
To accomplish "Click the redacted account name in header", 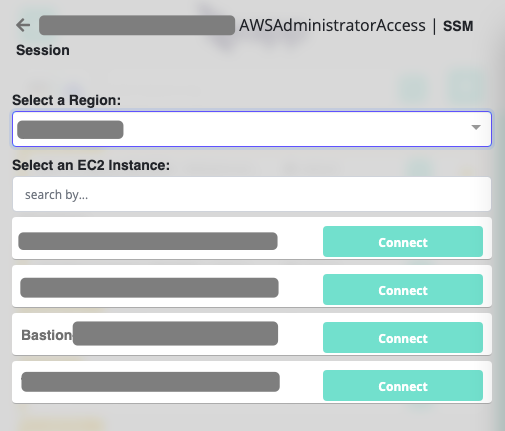I will tap(137, 25).
